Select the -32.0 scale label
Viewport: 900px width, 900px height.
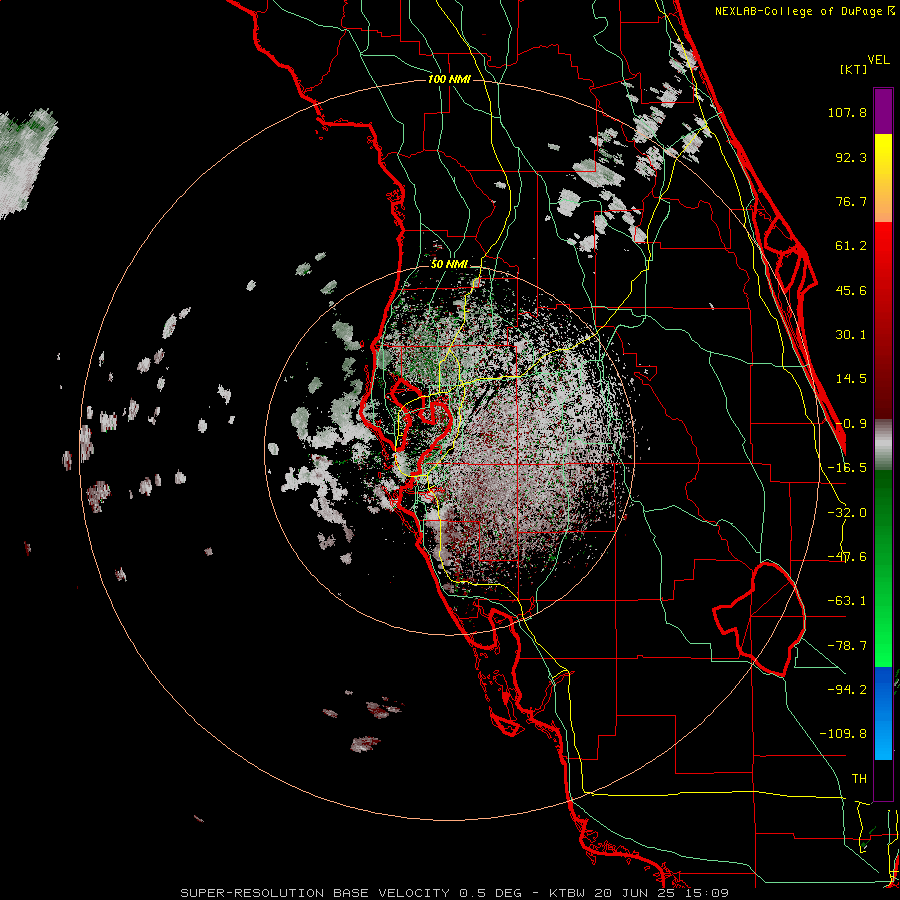click(x=847, y=512)
